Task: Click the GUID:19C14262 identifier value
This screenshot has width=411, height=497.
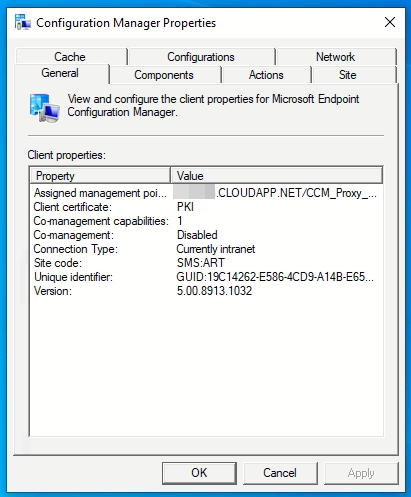Action: pyautogui.click(x=275, y=277)
